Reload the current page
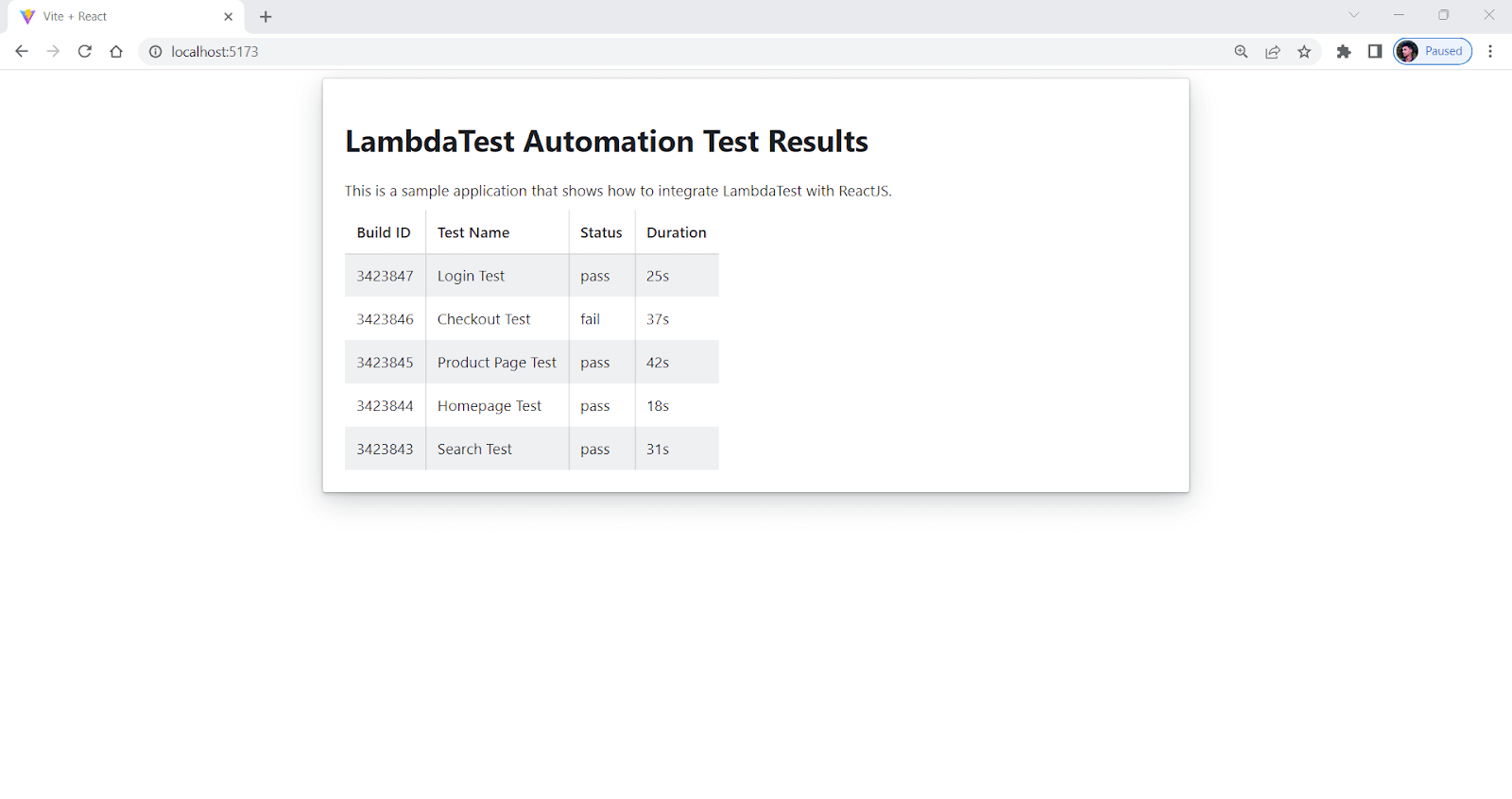Image resolution: width=1512 pixels, height=799 pixels. coord(85,52)
